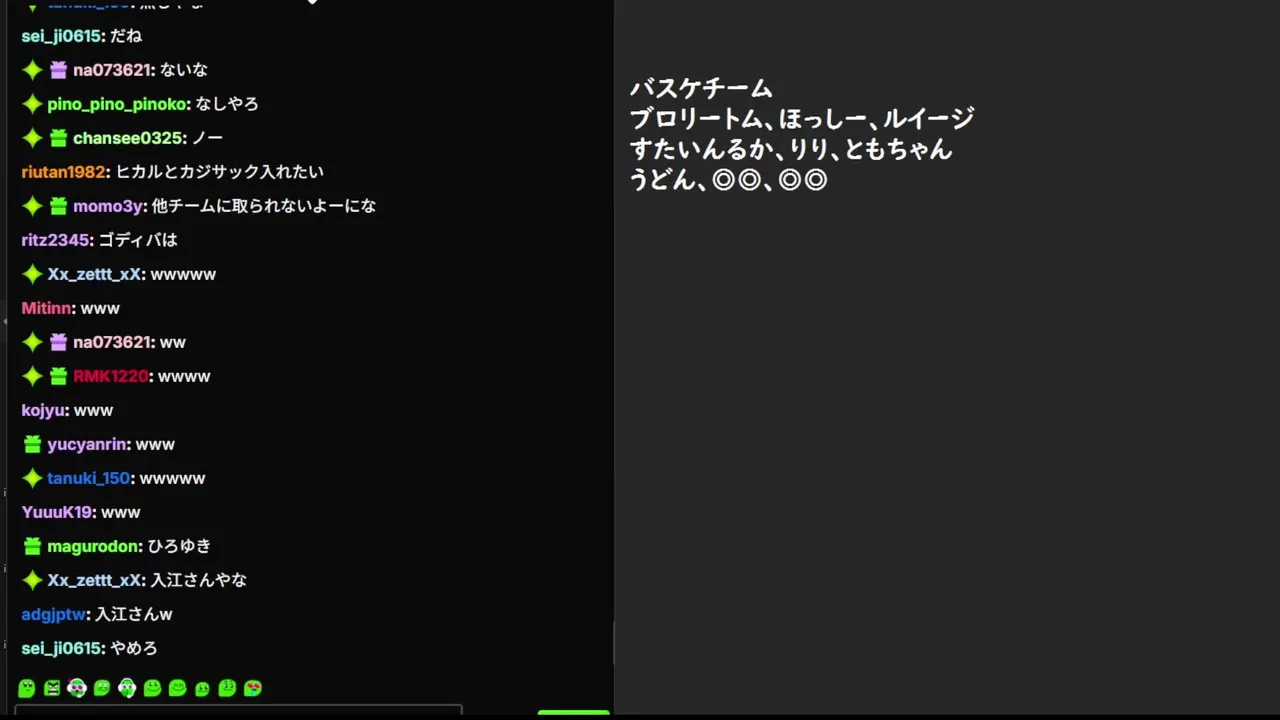
Task: Click sparkle badge on Xx_zettt_xX's wwwww row
Action: click(x=32, y=274)
